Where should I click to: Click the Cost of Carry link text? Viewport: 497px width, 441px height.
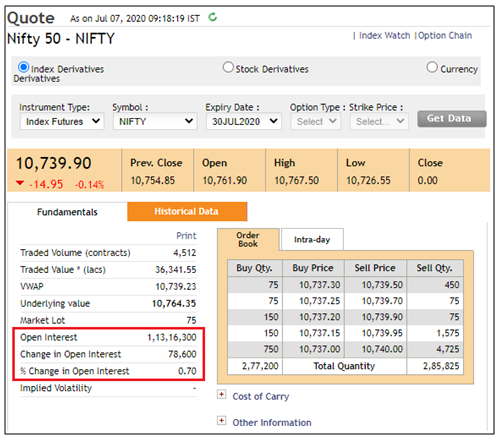click(x=261, y=396)
